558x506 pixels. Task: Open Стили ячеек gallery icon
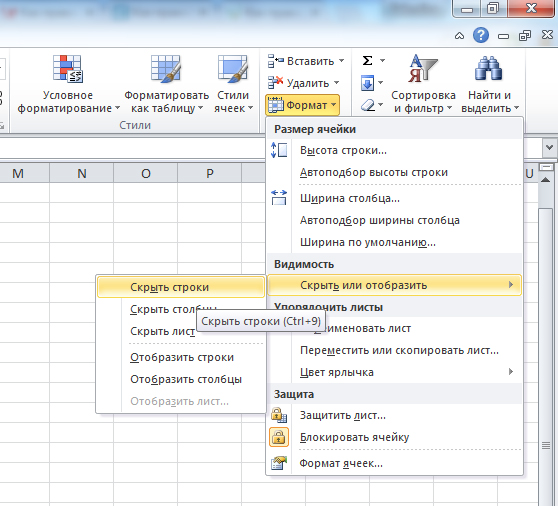233,69
